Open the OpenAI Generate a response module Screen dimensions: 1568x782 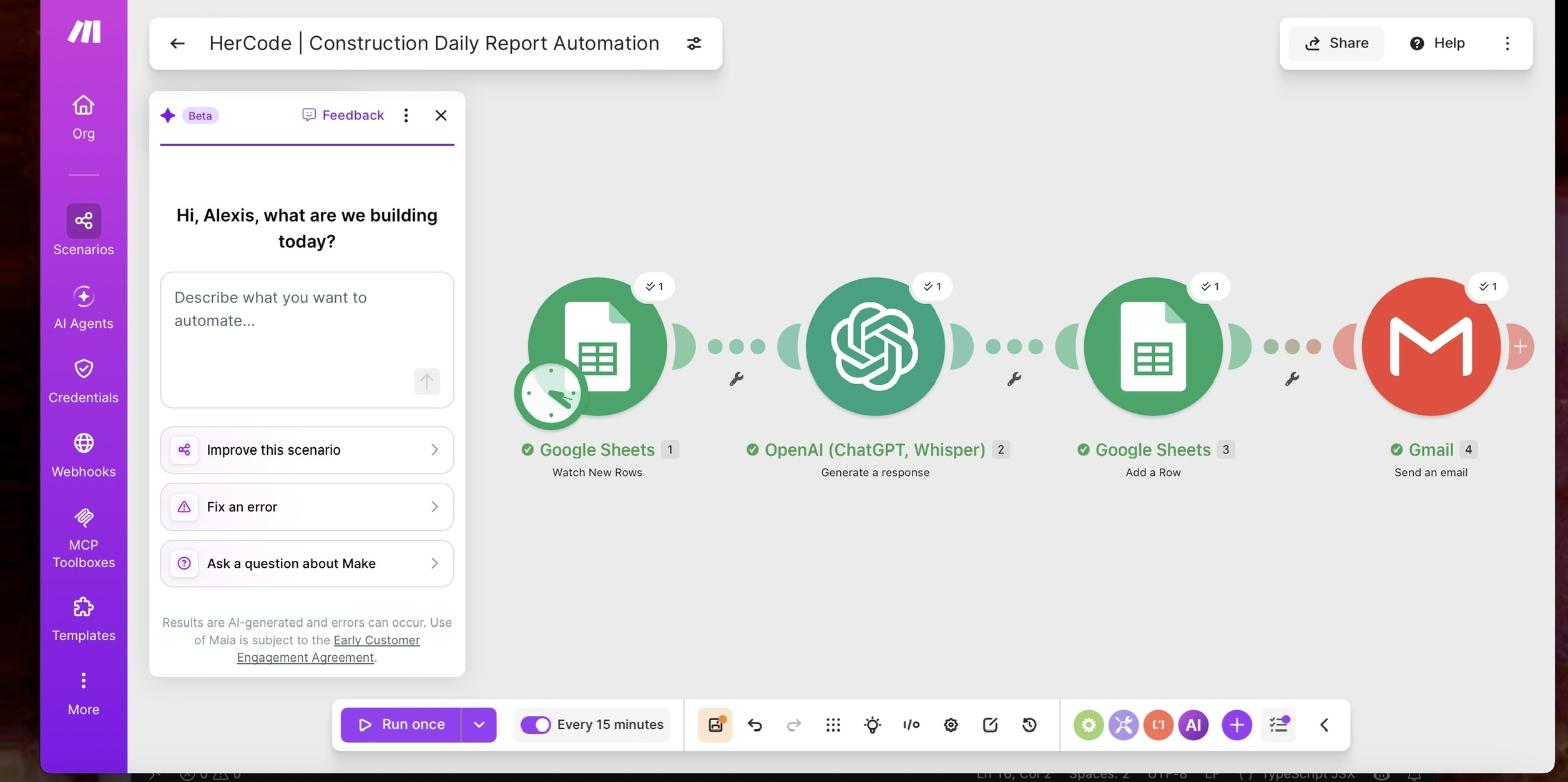pyautogui.click(x=875, y=347)
